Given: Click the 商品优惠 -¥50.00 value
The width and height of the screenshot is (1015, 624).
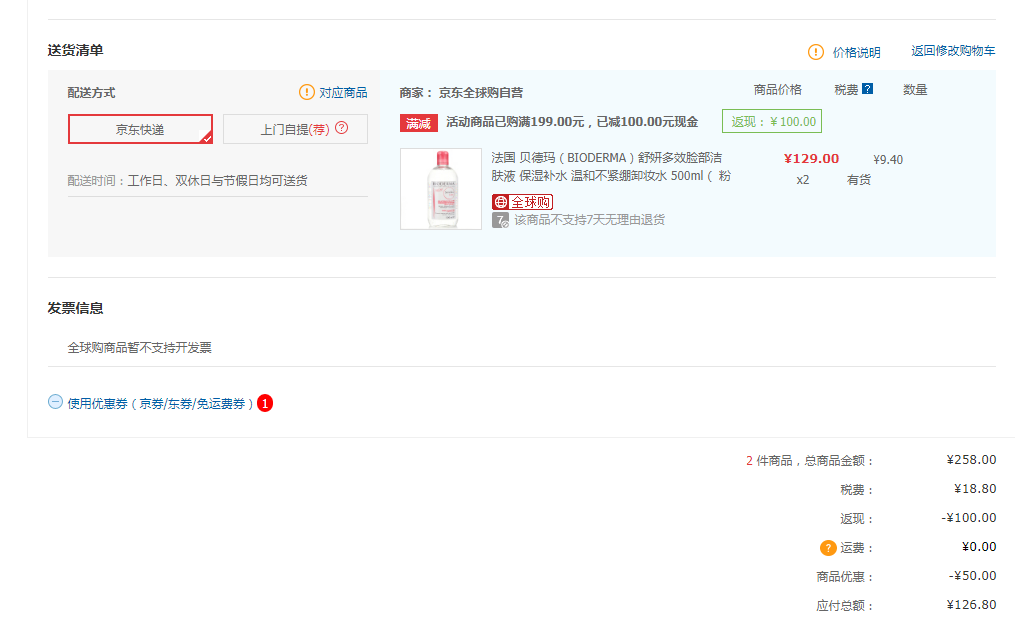Looking at the screenshot, I should coord(972,575).
